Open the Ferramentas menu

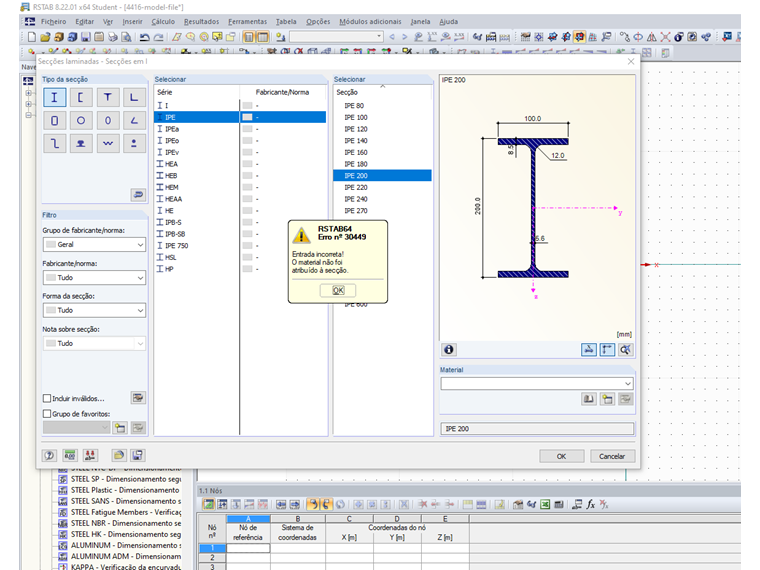[x=247, y=21]
